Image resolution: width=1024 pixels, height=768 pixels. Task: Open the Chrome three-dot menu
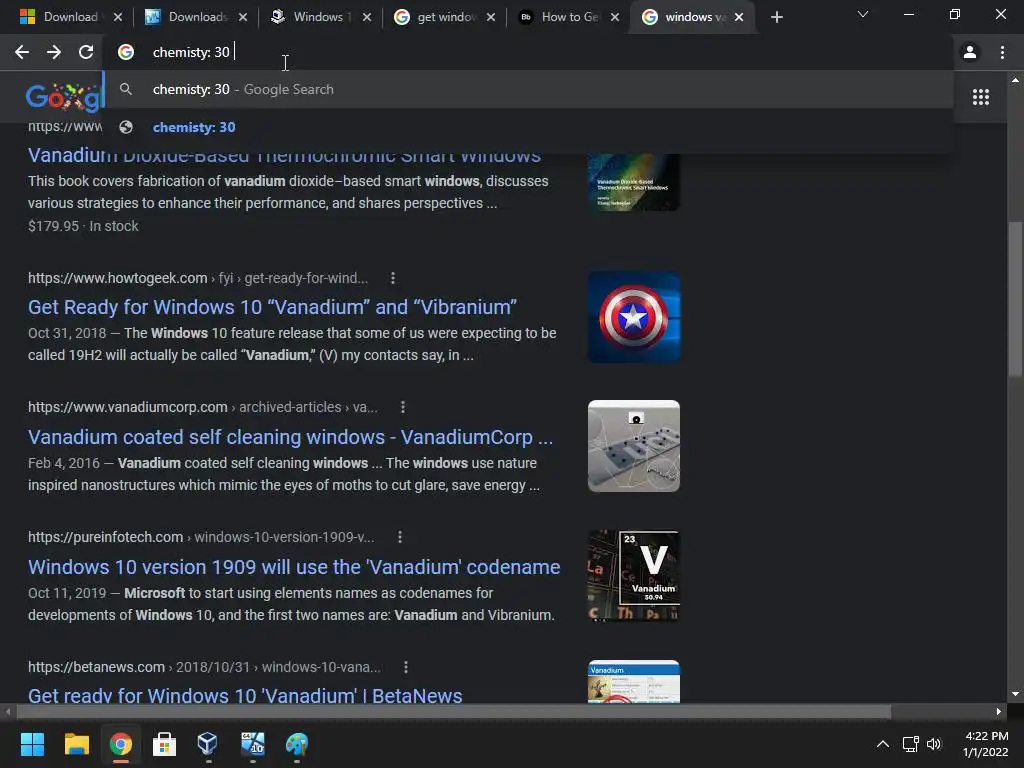pos(1002,52)
